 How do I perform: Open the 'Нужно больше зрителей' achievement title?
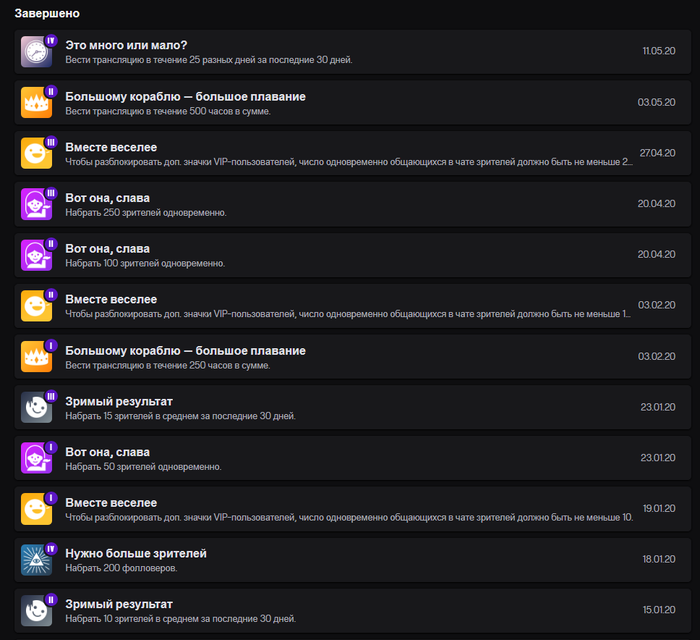136,553
